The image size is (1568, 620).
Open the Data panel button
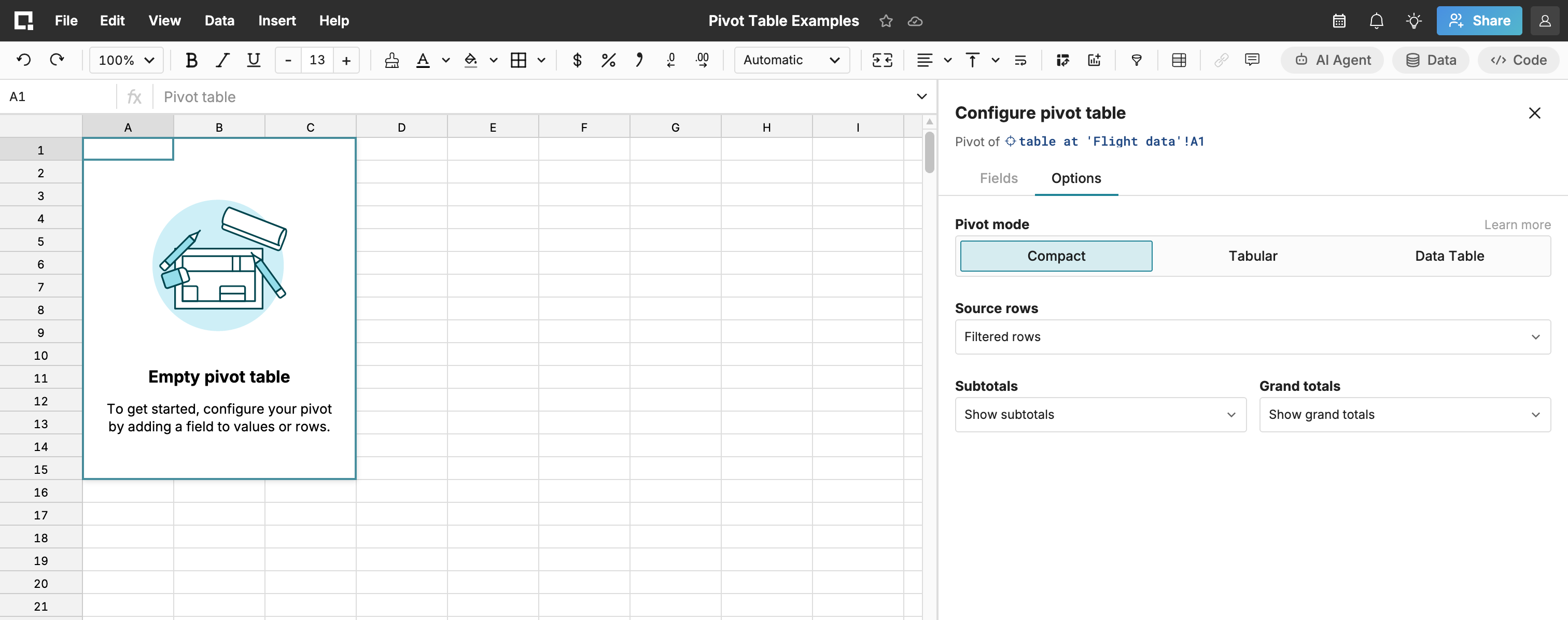pyautogui.click(x=1431, y=60)
